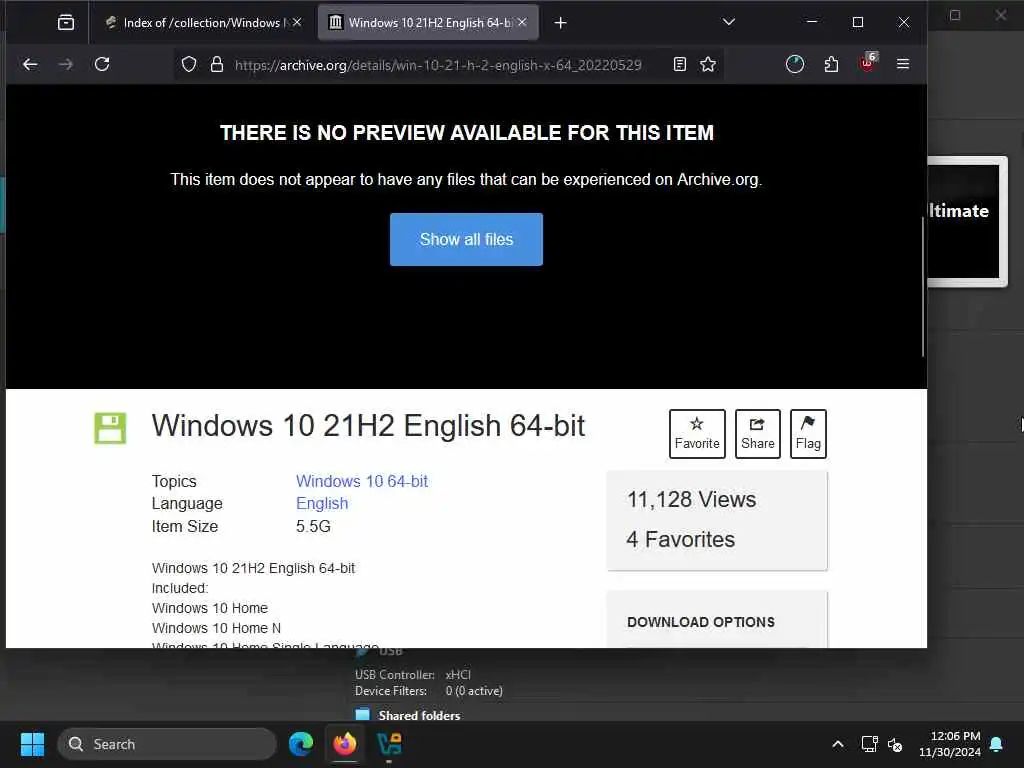Select Shared folders in VirtualBox window
The width and height of the screenshot is (1024, 768).
(419, 716)
